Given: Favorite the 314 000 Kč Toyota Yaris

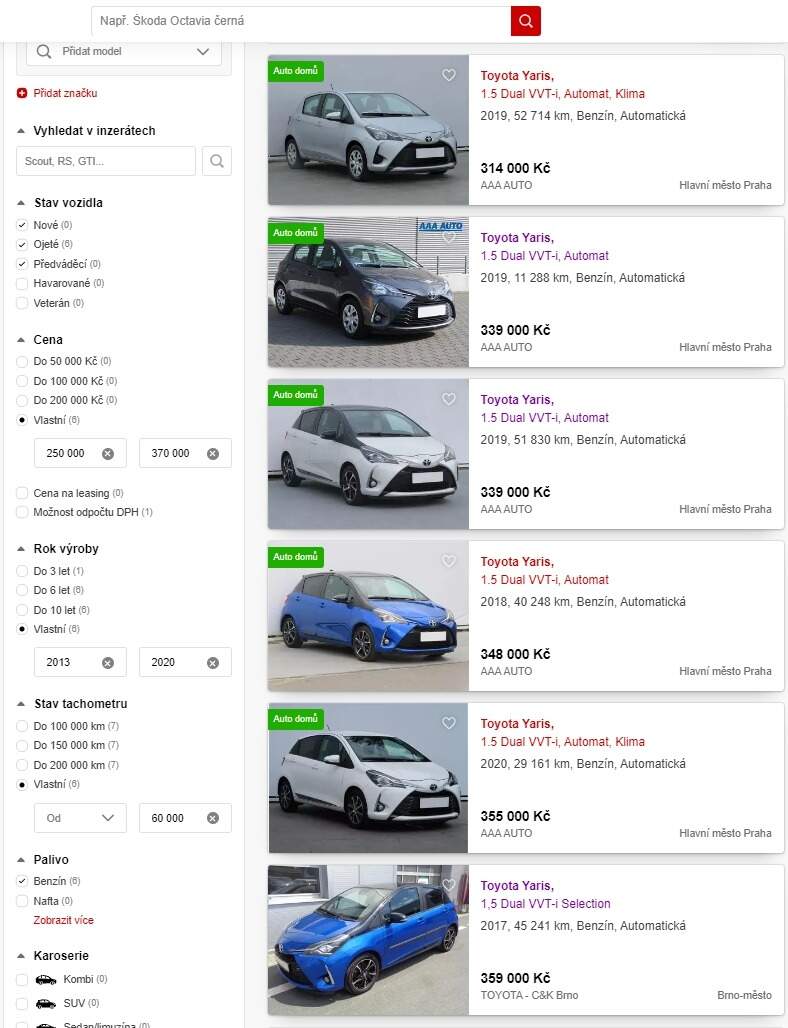Looking at the screenshot, I should coord(448,75).
